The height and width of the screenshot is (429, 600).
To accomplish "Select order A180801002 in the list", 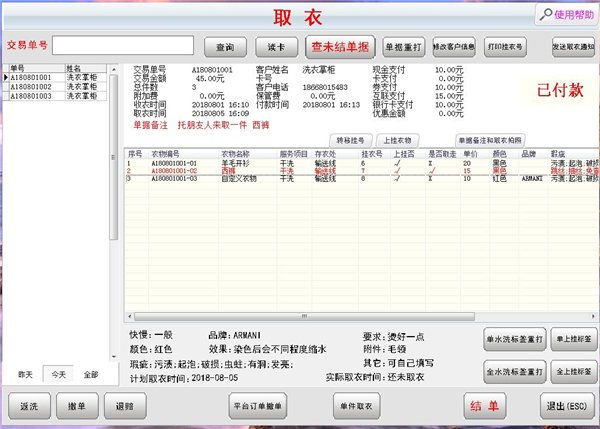I will (x=31, y=87).
